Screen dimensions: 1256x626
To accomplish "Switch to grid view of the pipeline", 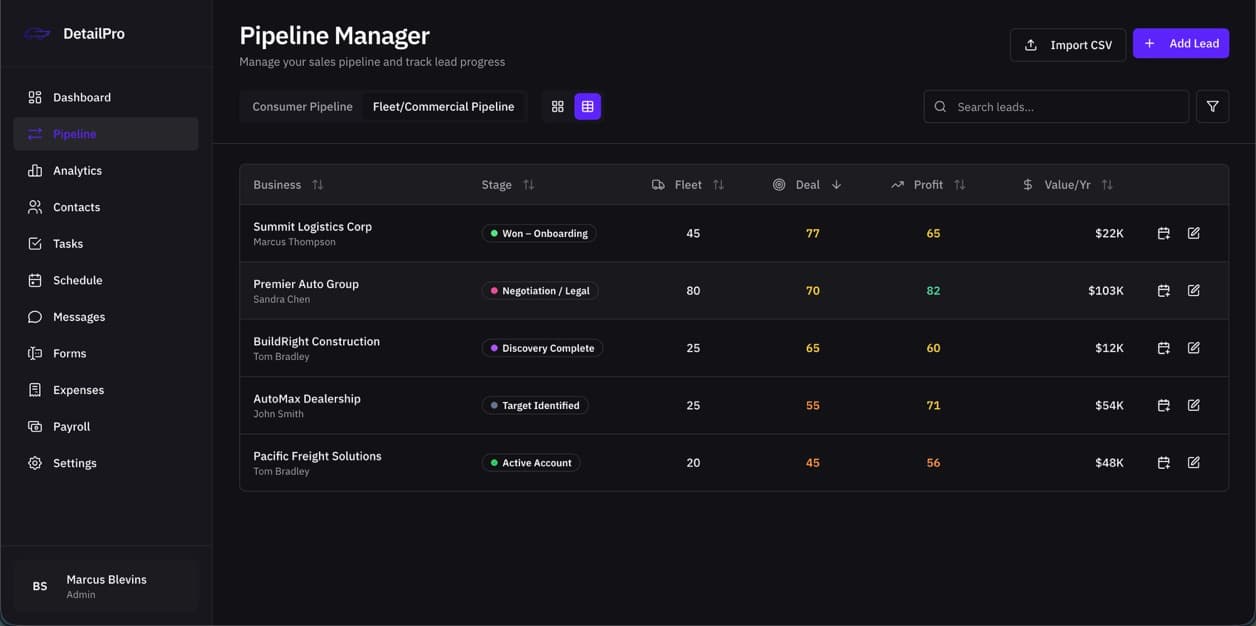I will click(557, 105).
